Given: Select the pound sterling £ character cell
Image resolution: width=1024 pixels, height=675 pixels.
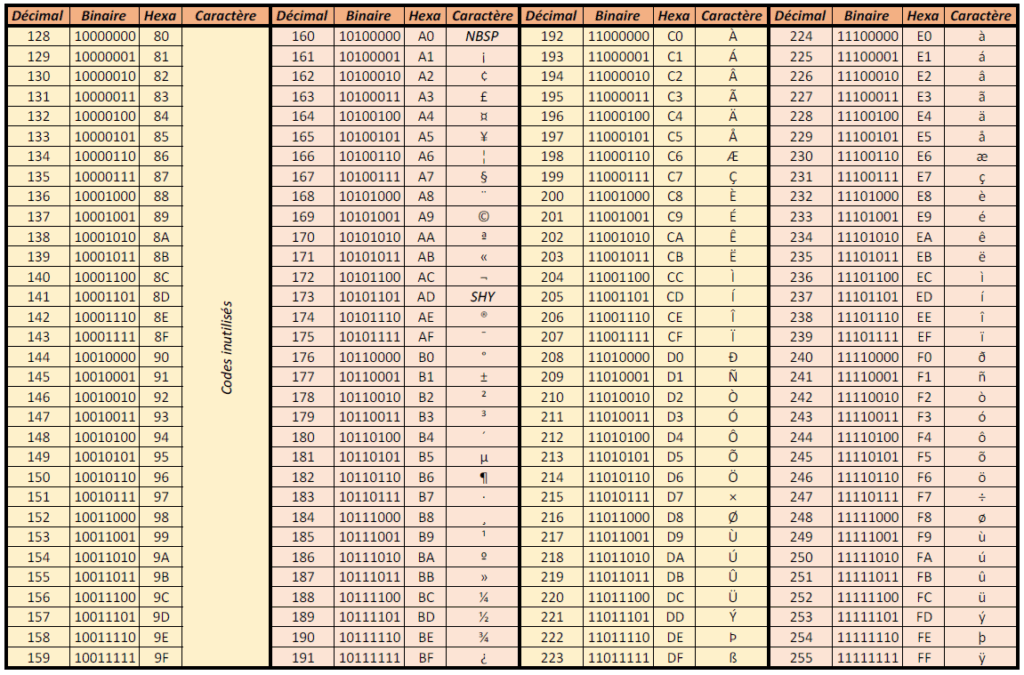Looking at the screenshot, I should (x=482, y=97).
